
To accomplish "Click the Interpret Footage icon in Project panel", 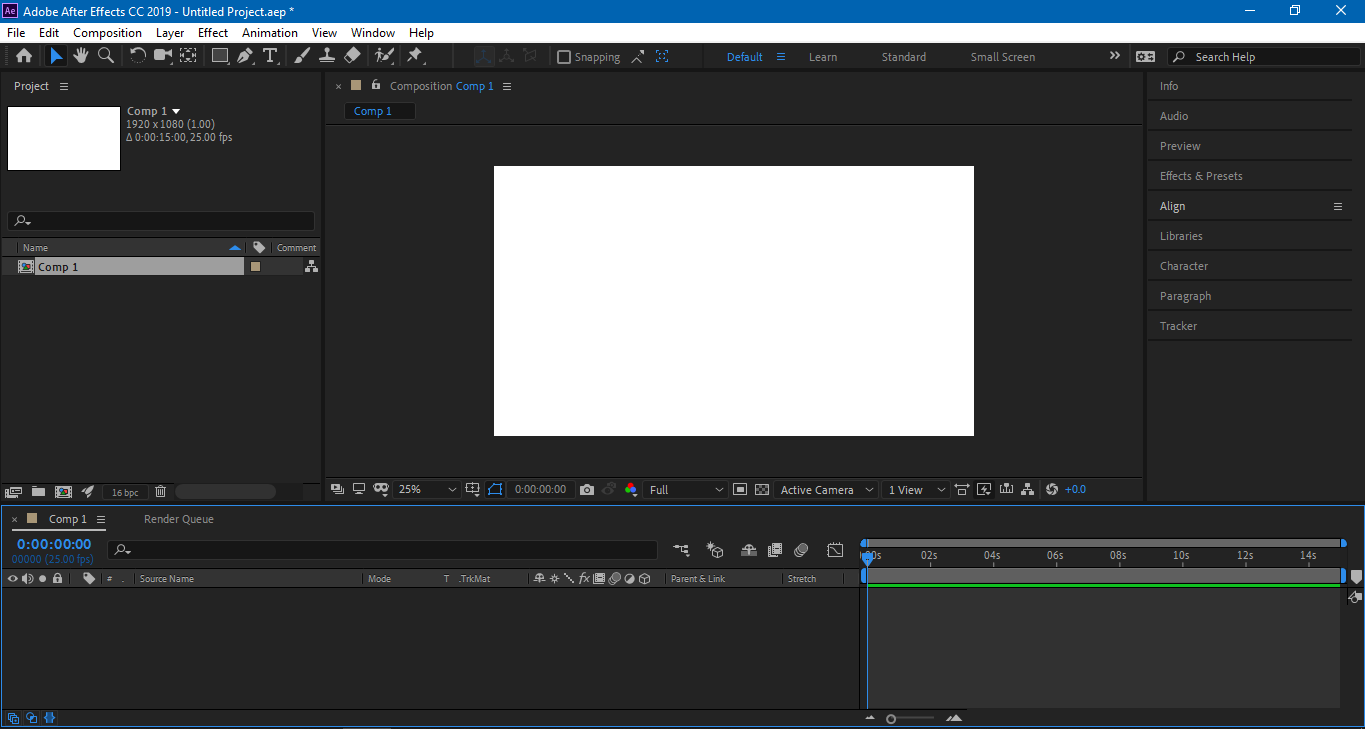I will point(13,492).
